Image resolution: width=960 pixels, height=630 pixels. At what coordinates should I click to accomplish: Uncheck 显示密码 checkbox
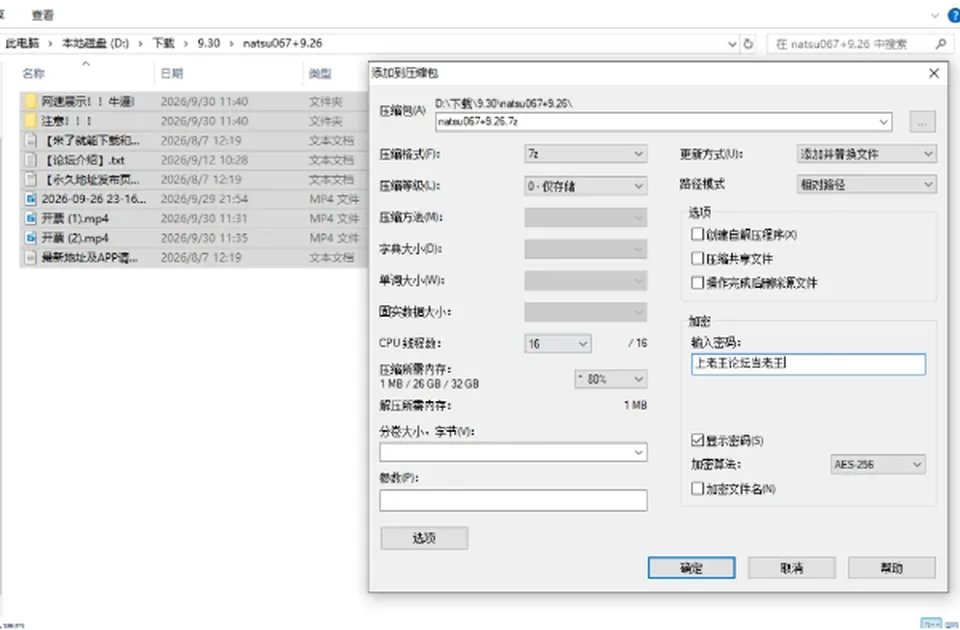[x=697, y=440]
